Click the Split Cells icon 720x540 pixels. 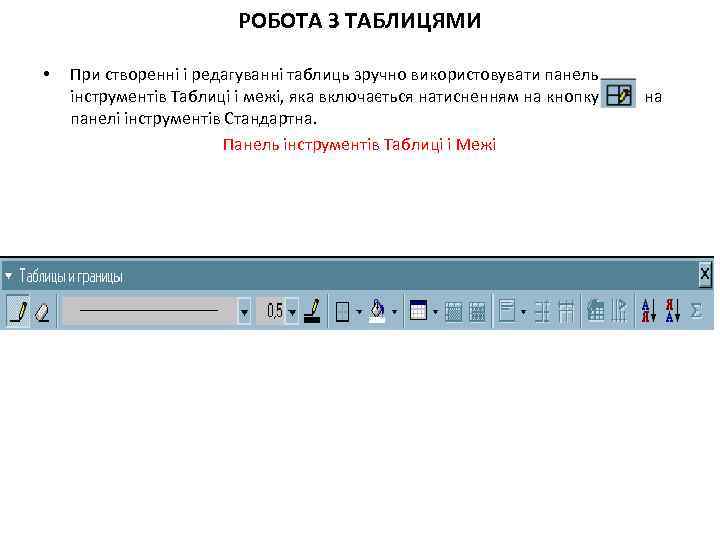(478, 312)
